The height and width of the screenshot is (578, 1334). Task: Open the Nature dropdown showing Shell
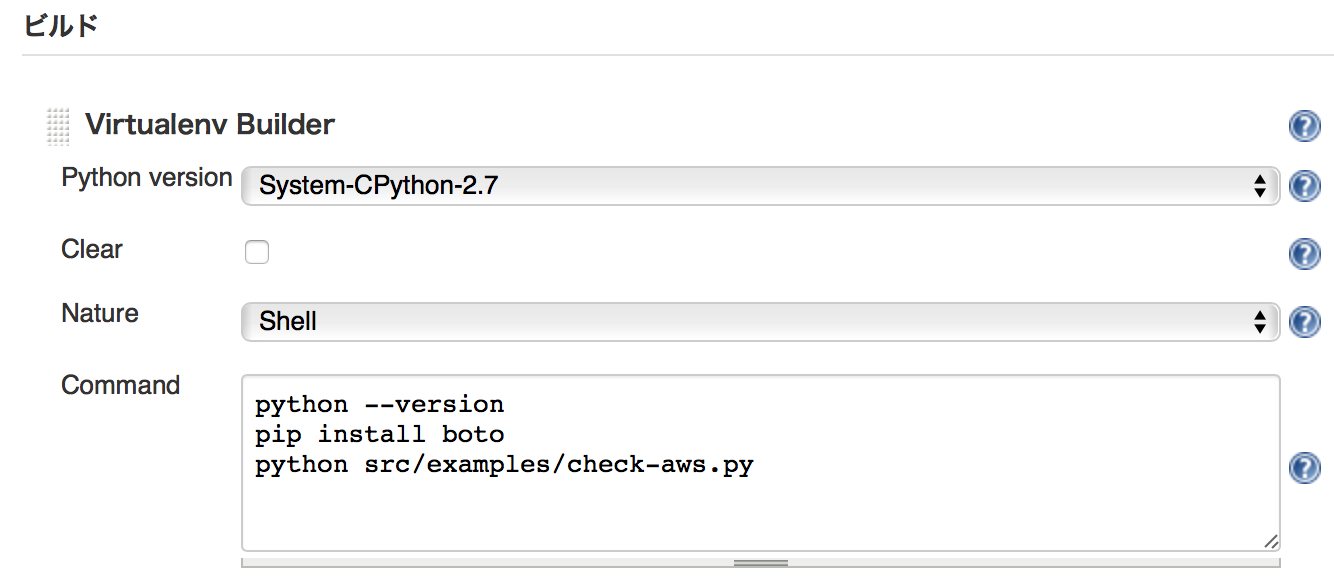[760, 321]
